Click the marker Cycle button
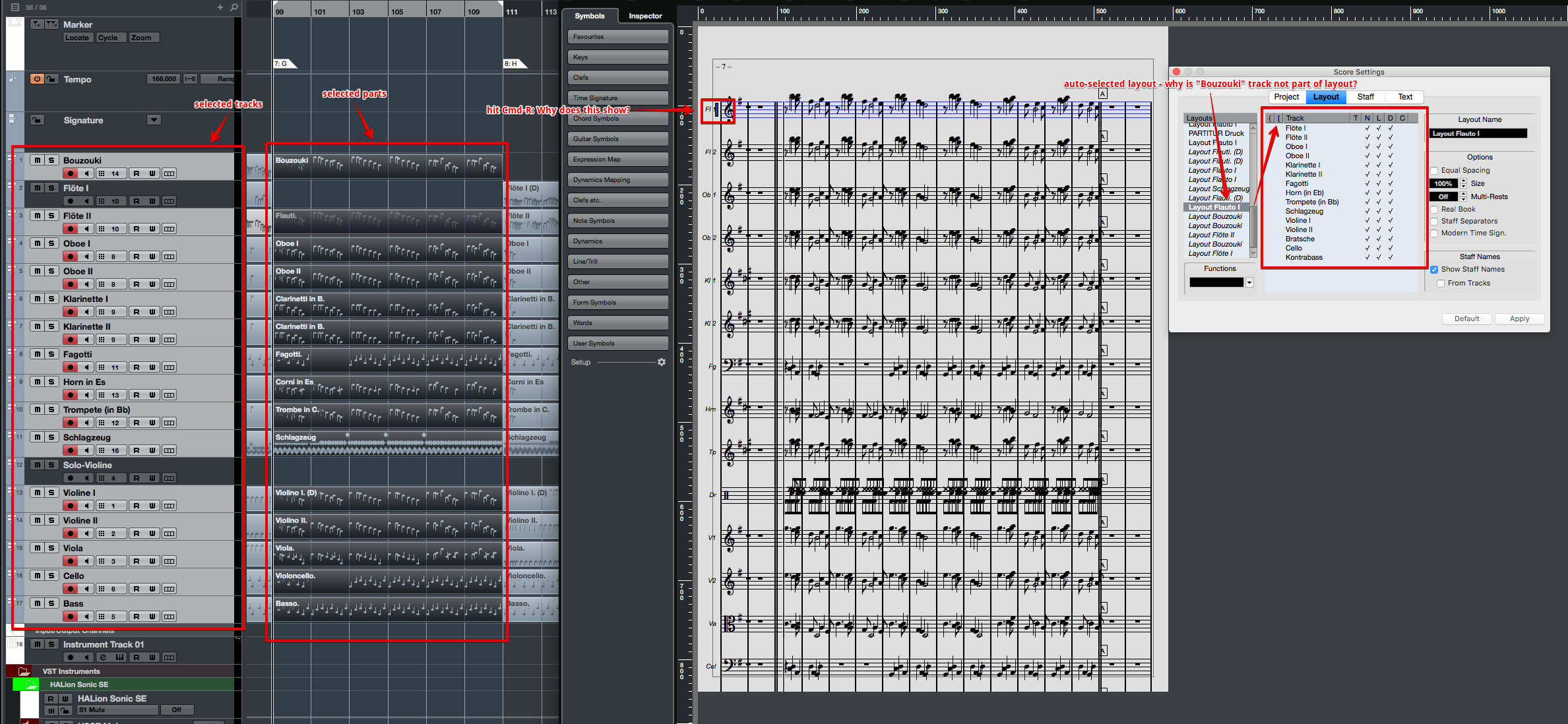 (108, 38)
